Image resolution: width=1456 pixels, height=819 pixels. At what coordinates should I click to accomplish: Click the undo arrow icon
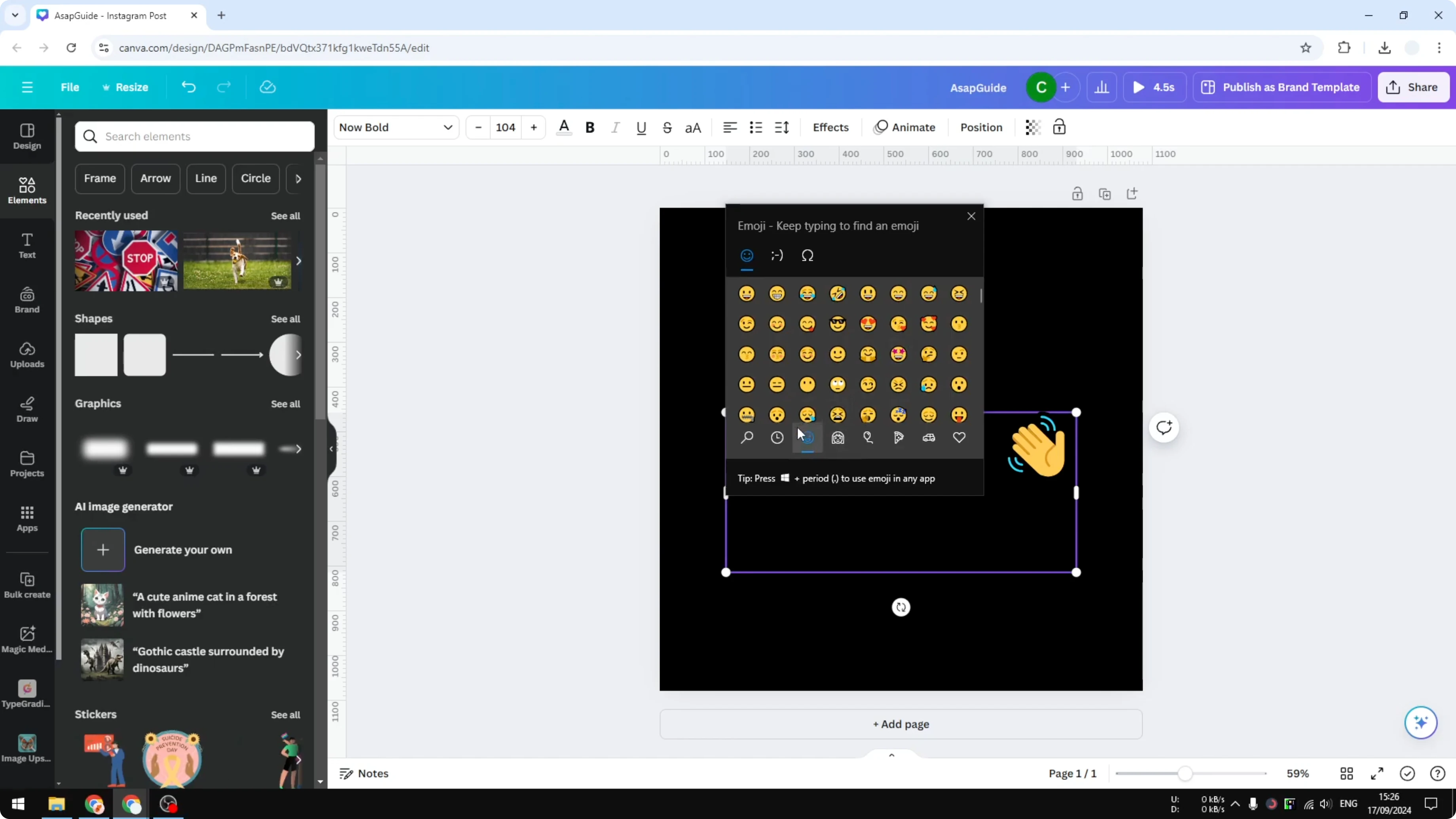188,87
